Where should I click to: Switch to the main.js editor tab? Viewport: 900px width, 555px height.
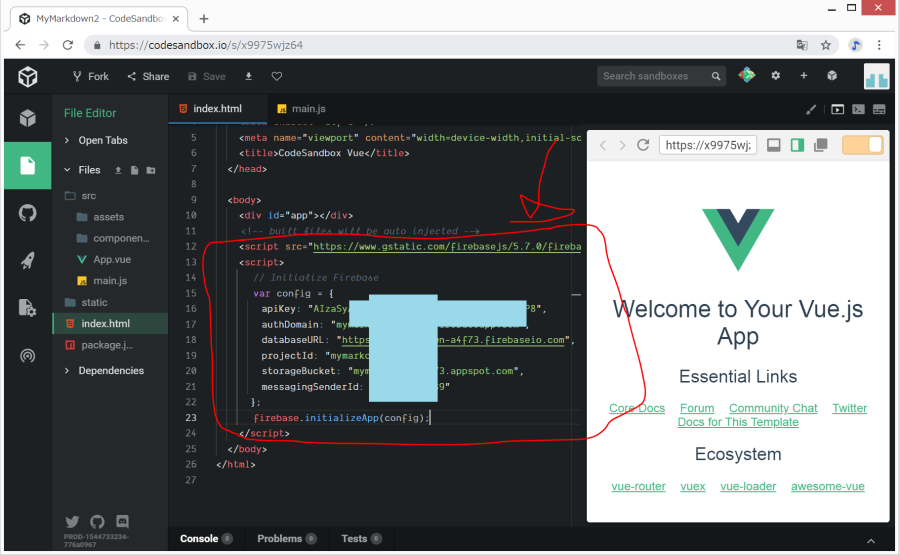pos(308,108)
